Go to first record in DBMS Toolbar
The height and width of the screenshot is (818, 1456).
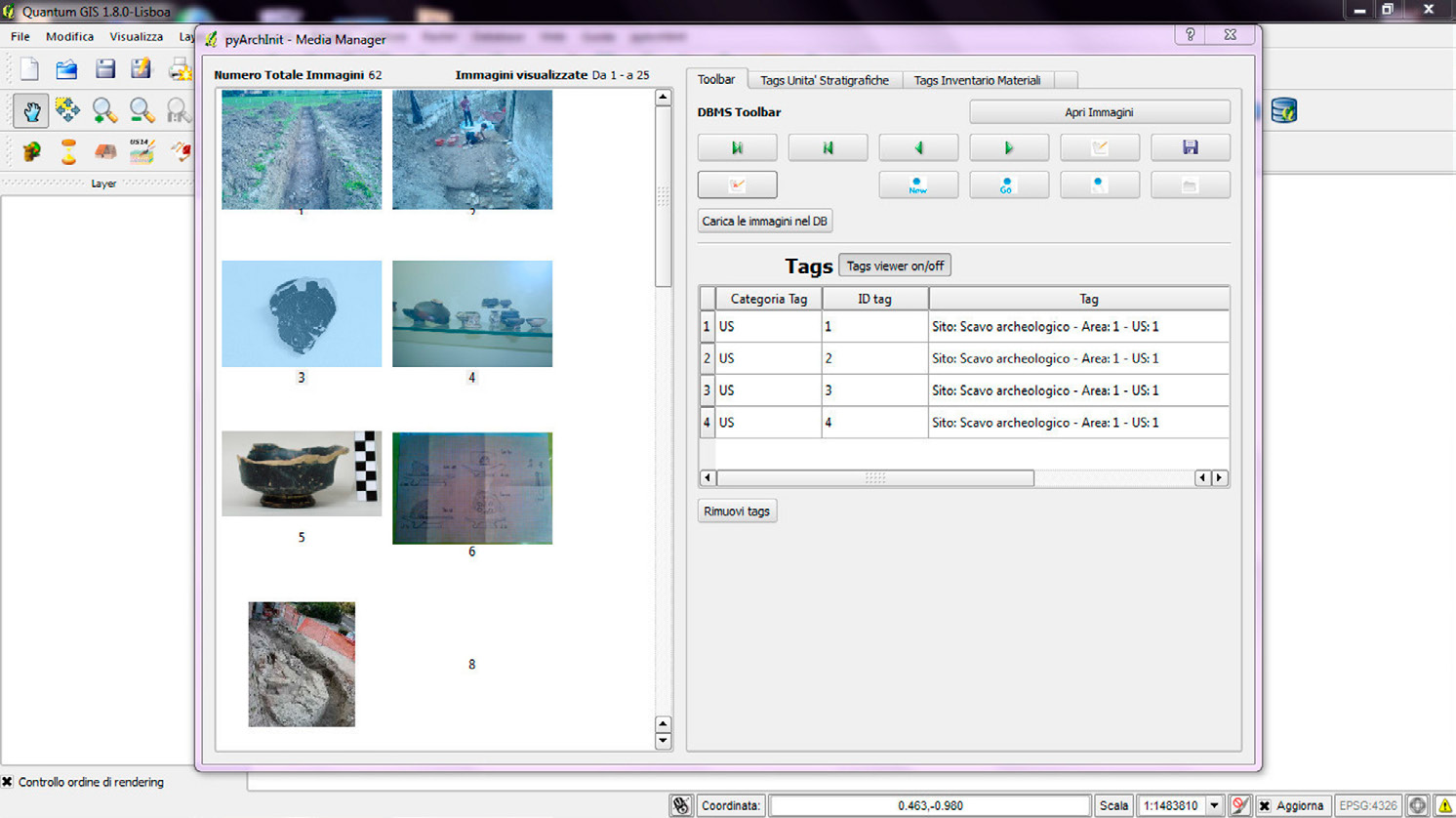tap(737, 147)
